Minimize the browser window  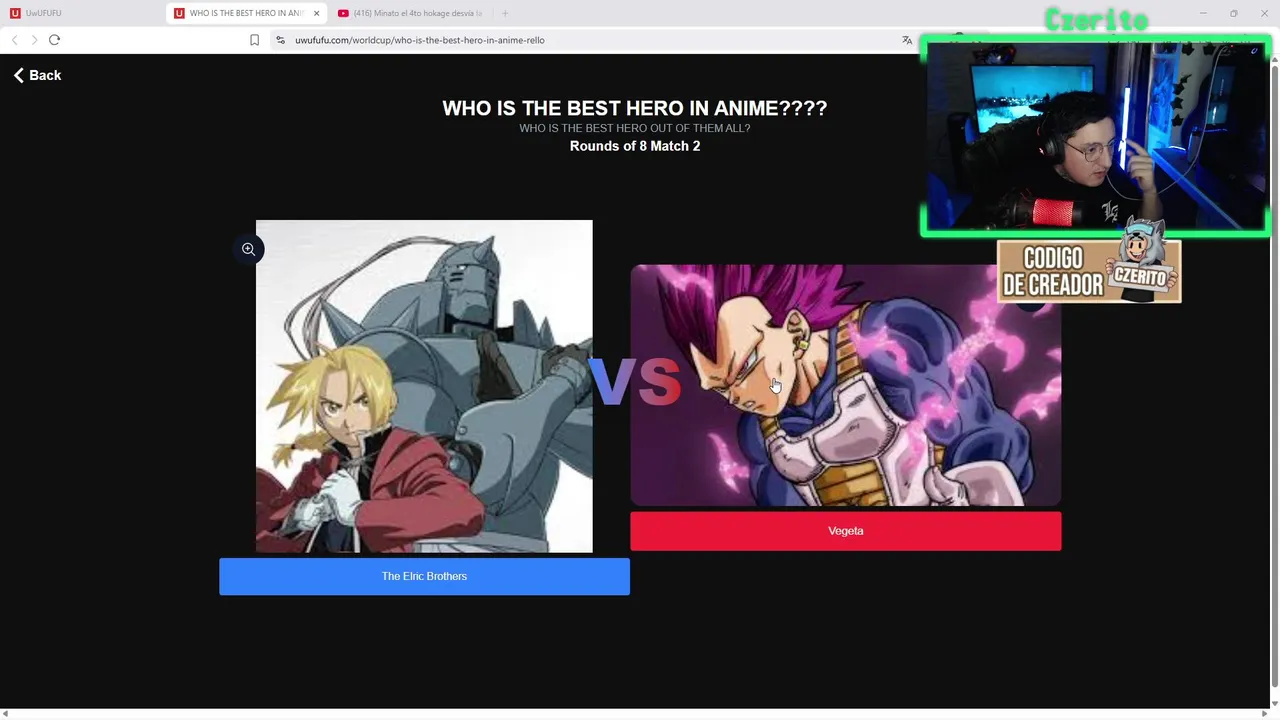point(1203,13)
